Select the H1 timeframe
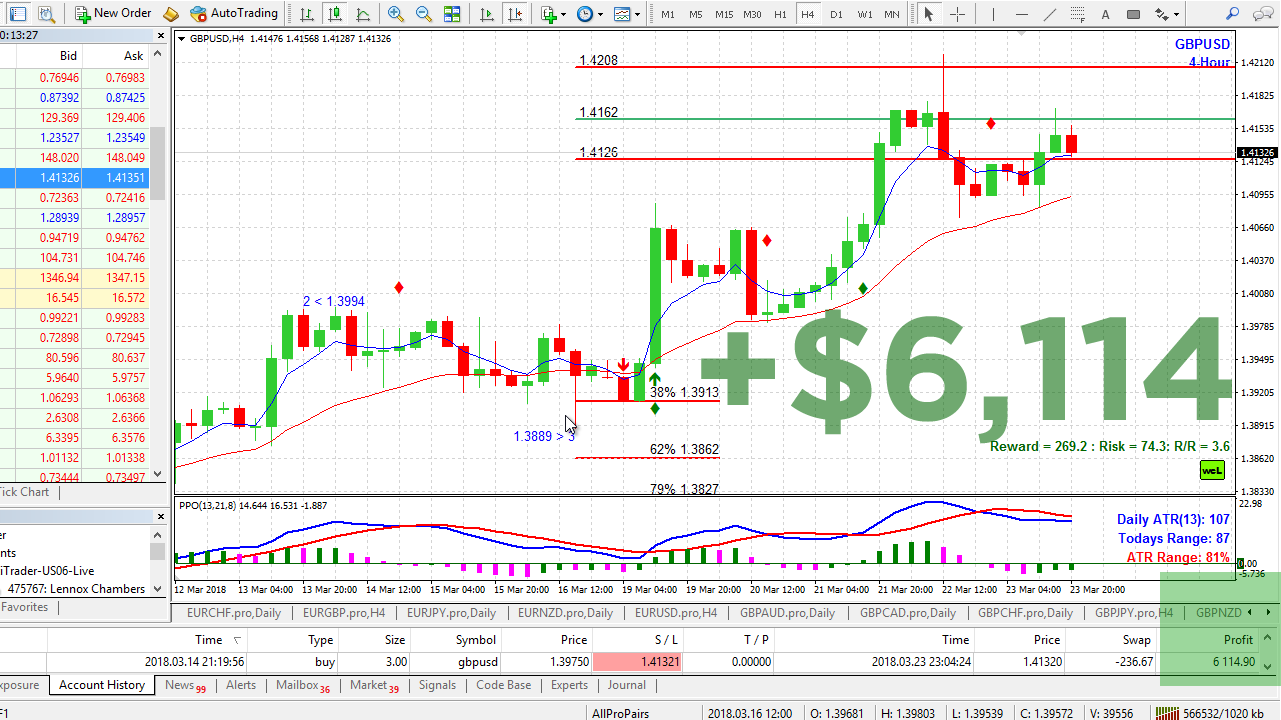 point(780,14)
